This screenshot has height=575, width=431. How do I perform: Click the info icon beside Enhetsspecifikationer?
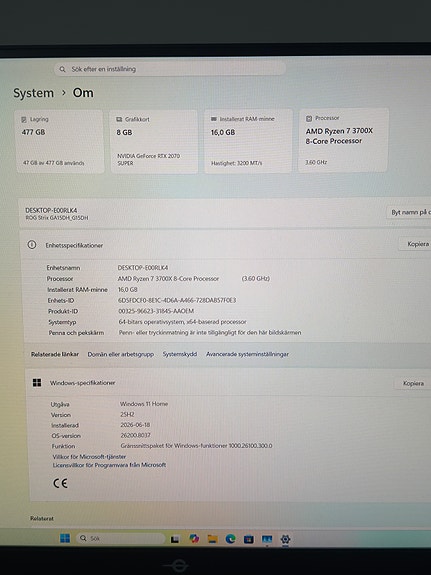point(32,245)
